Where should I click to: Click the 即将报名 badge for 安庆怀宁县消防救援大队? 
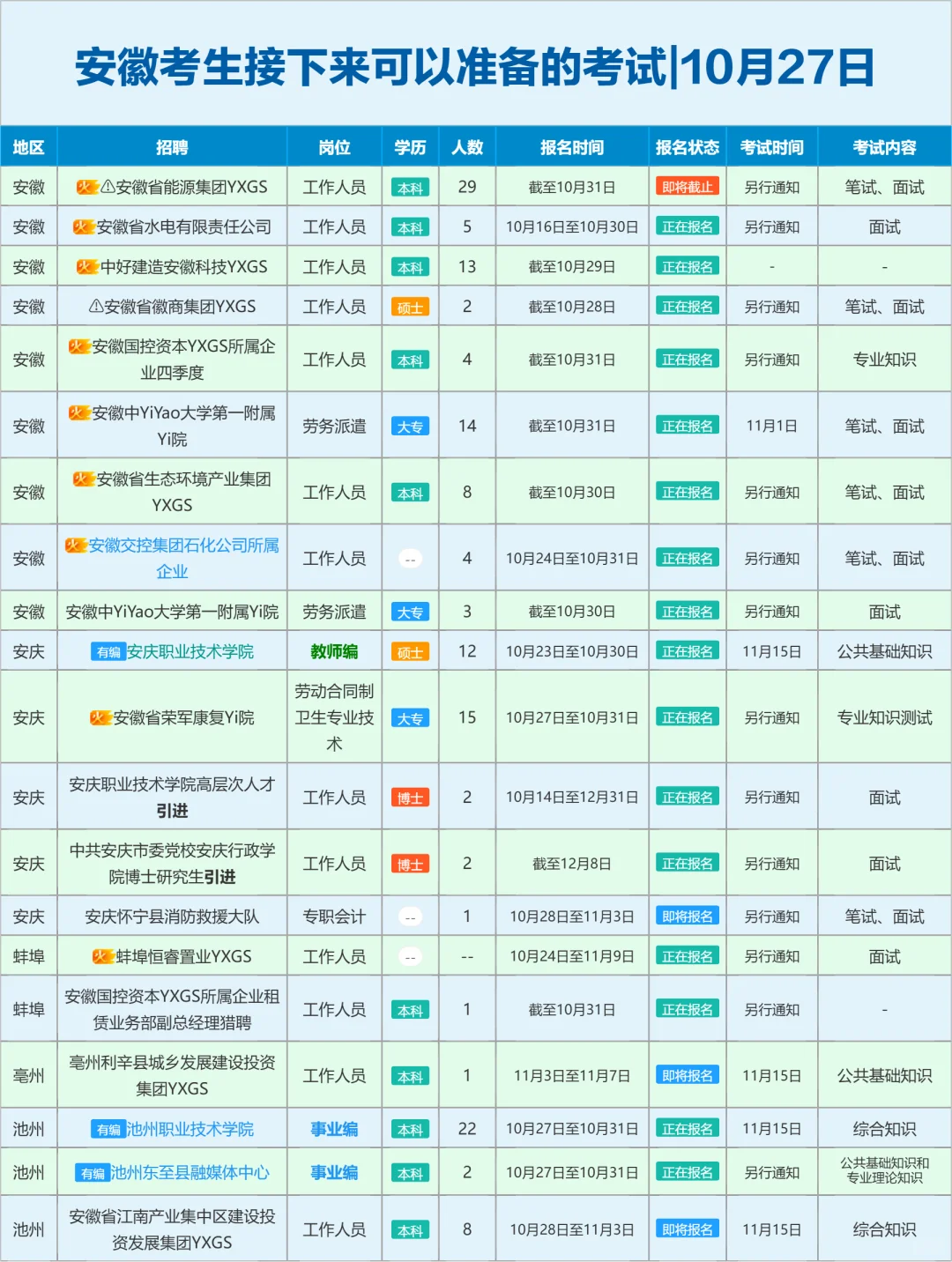pyautogui.click(x=687, y=916)
